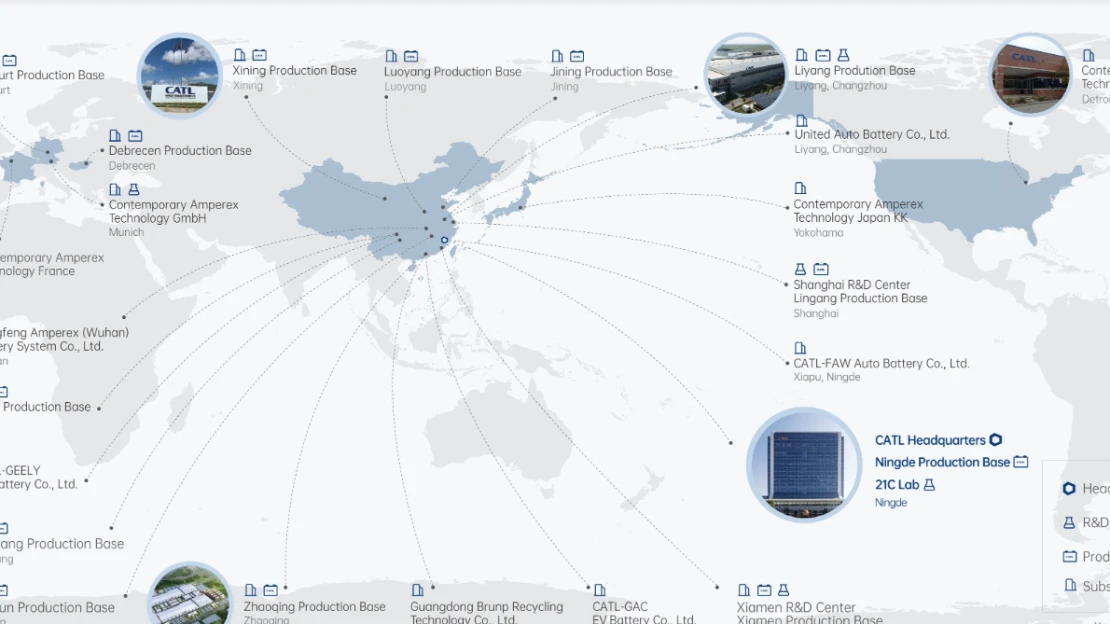Screen dimensions: 1110x624
Task: Click the production legend icon
Action: (x=1070, y=557)
